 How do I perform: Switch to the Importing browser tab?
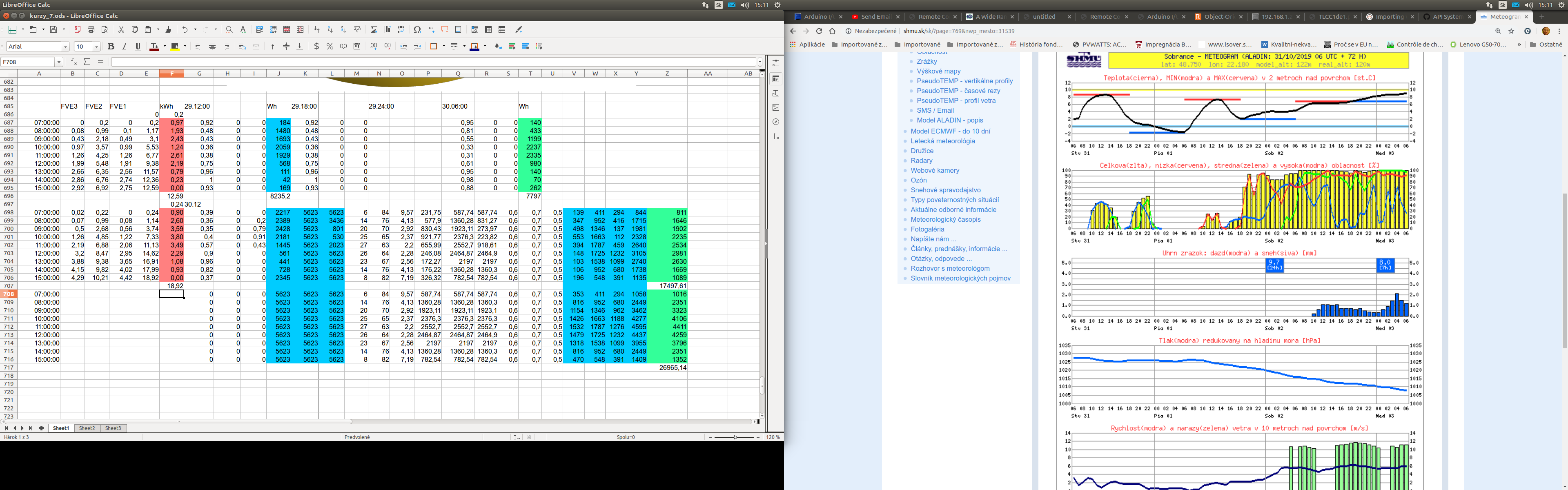(1389, 16)
